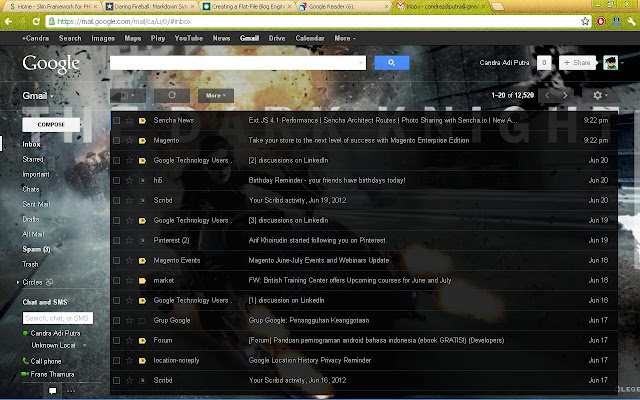The height and width of the screenshot is (400, 640).
Task: Expand the Circles label
Action: click(18, 282)
